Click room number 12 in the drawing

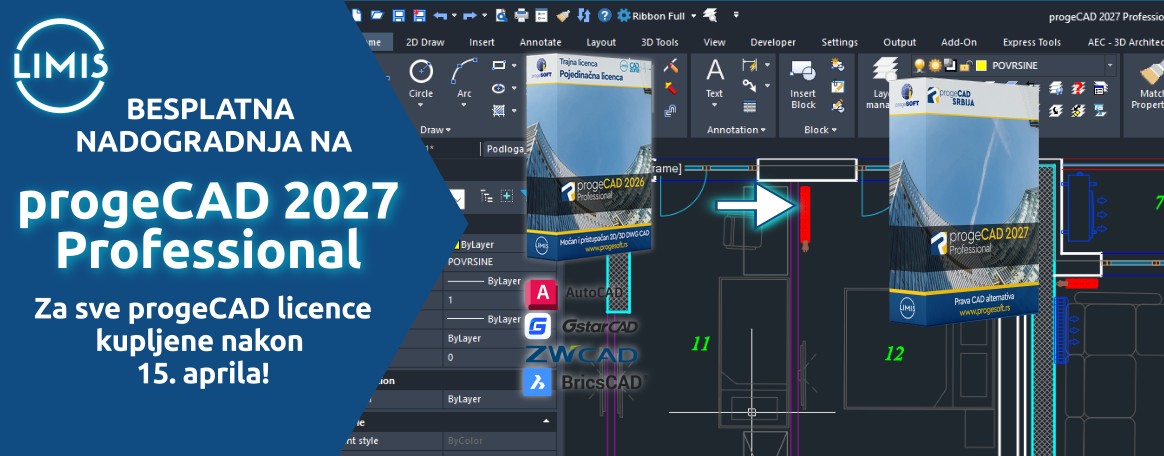pyautogui.click(x=895, y=354)
